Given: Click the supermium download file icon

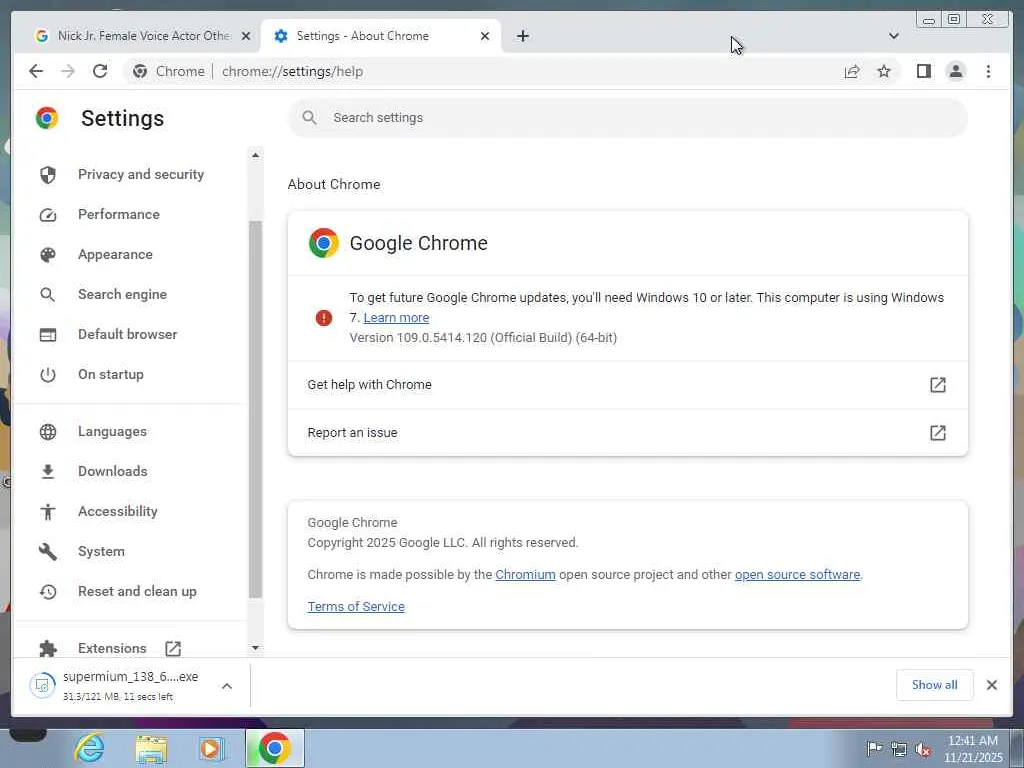Looking at the screenshot, I should tap(42, 686).
